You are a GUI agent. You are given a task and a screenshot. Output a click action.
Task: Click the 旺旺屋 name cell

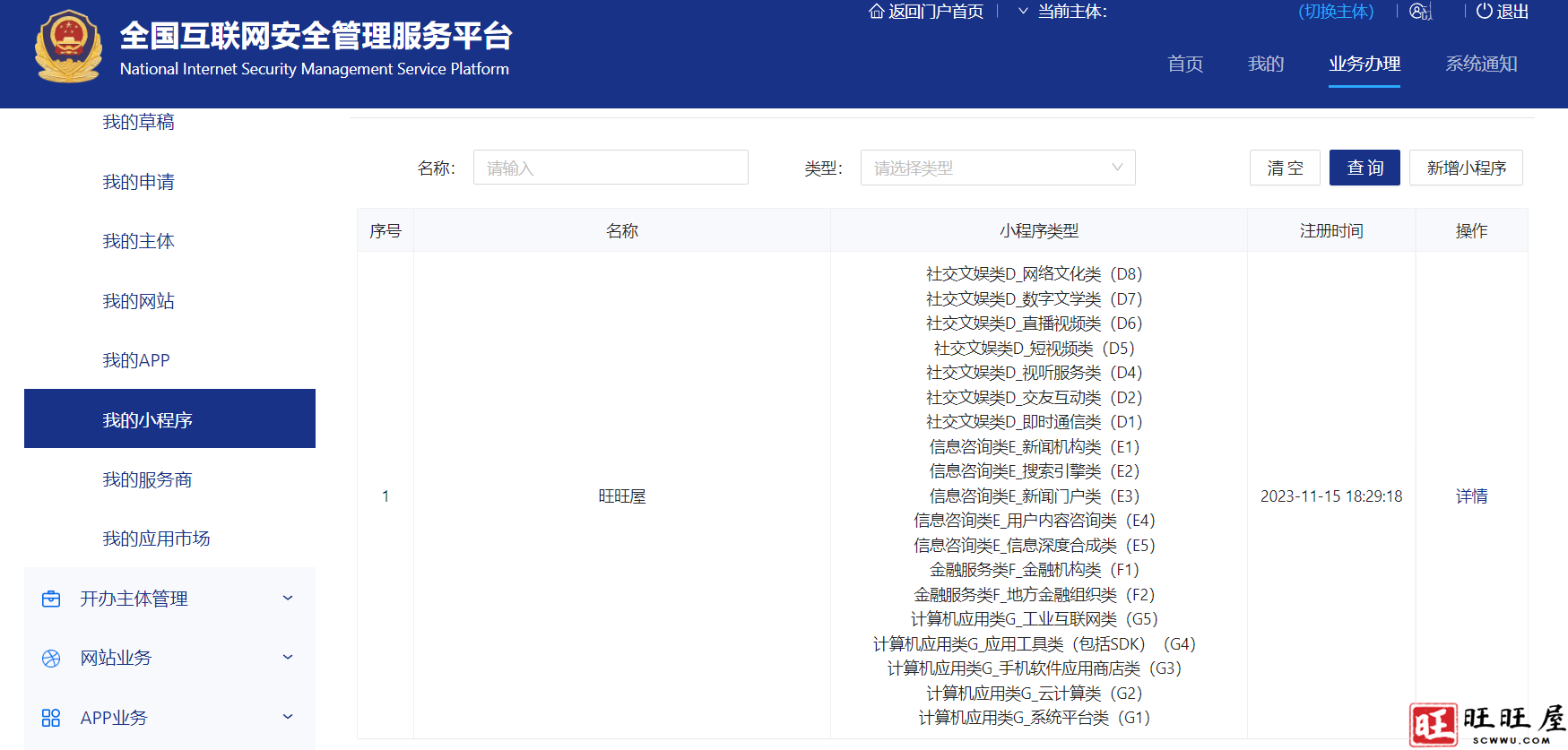(621, 496)
